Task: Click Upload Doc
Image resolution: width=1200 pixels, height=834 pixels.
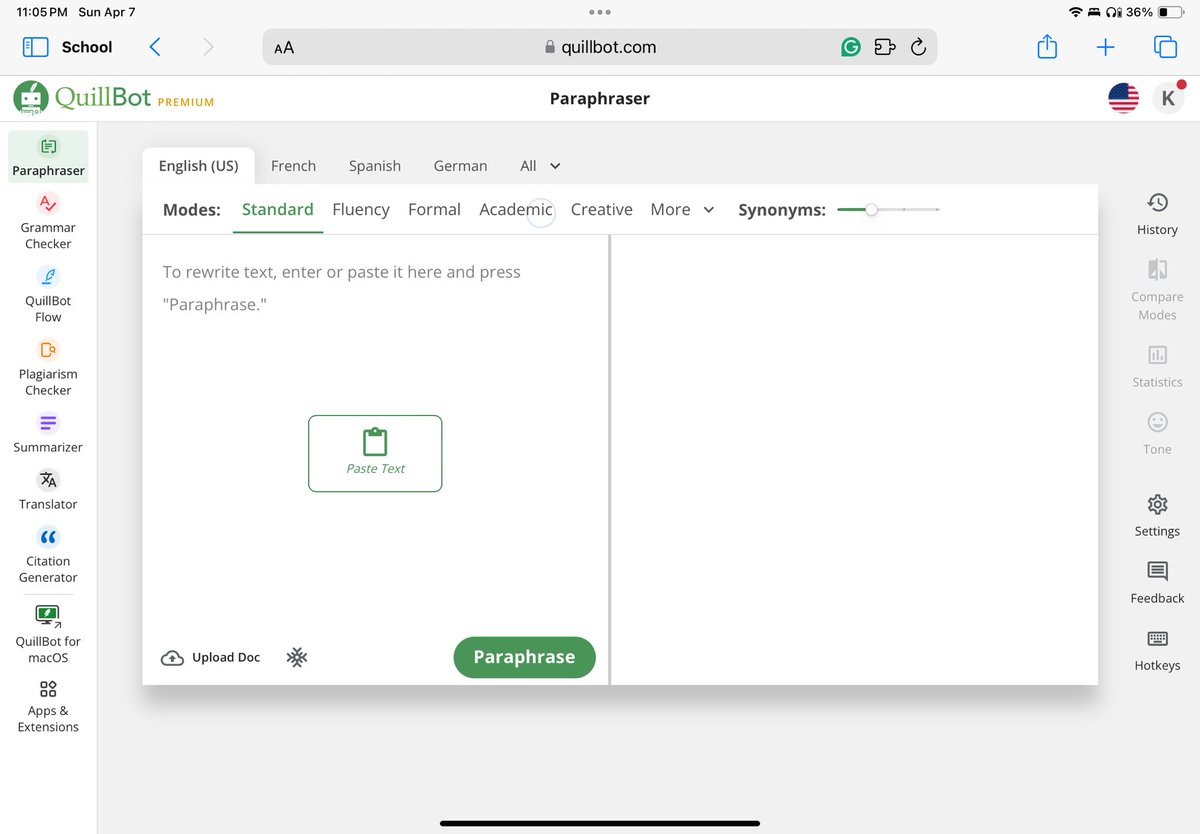Action: (211, 657)
